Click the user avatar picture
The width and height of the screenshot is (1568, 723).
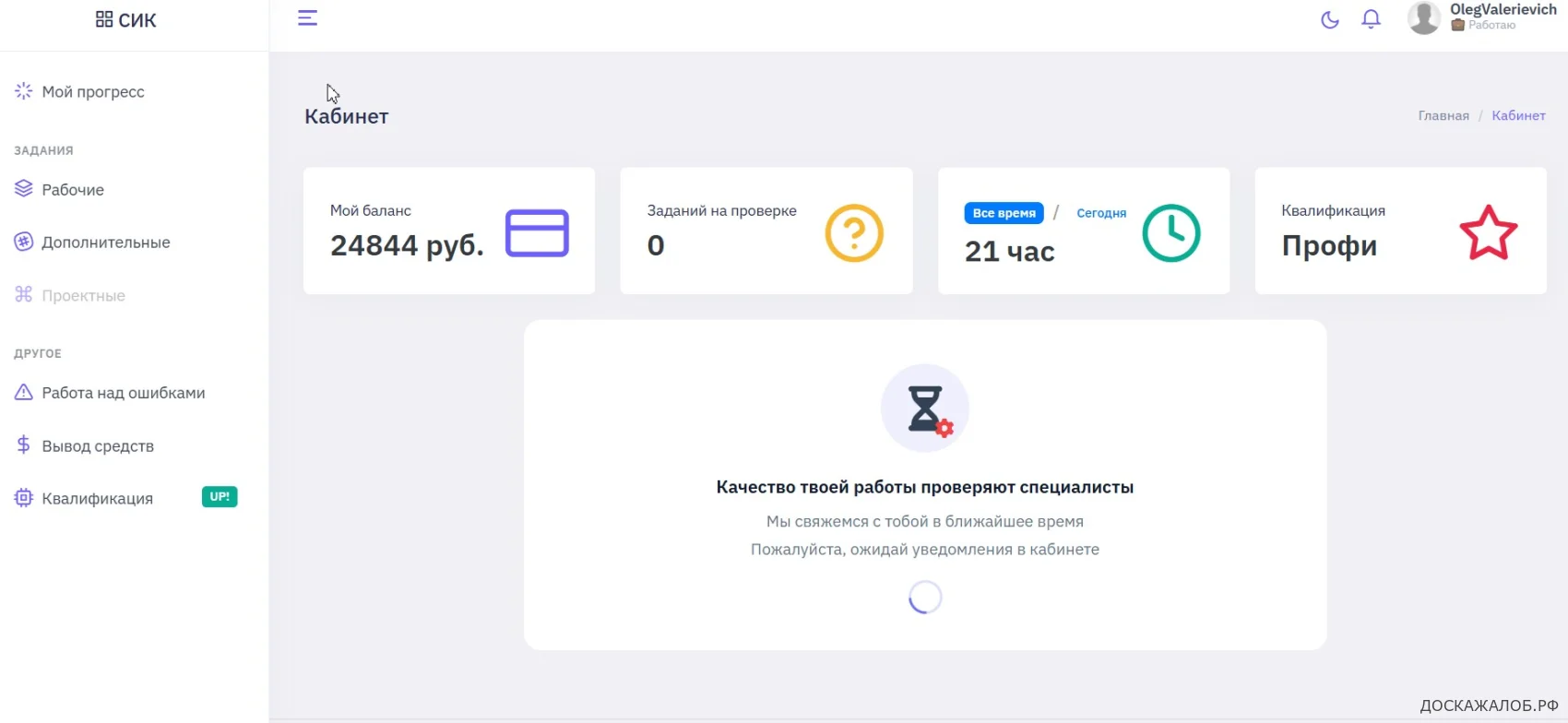click(1424, 18)
